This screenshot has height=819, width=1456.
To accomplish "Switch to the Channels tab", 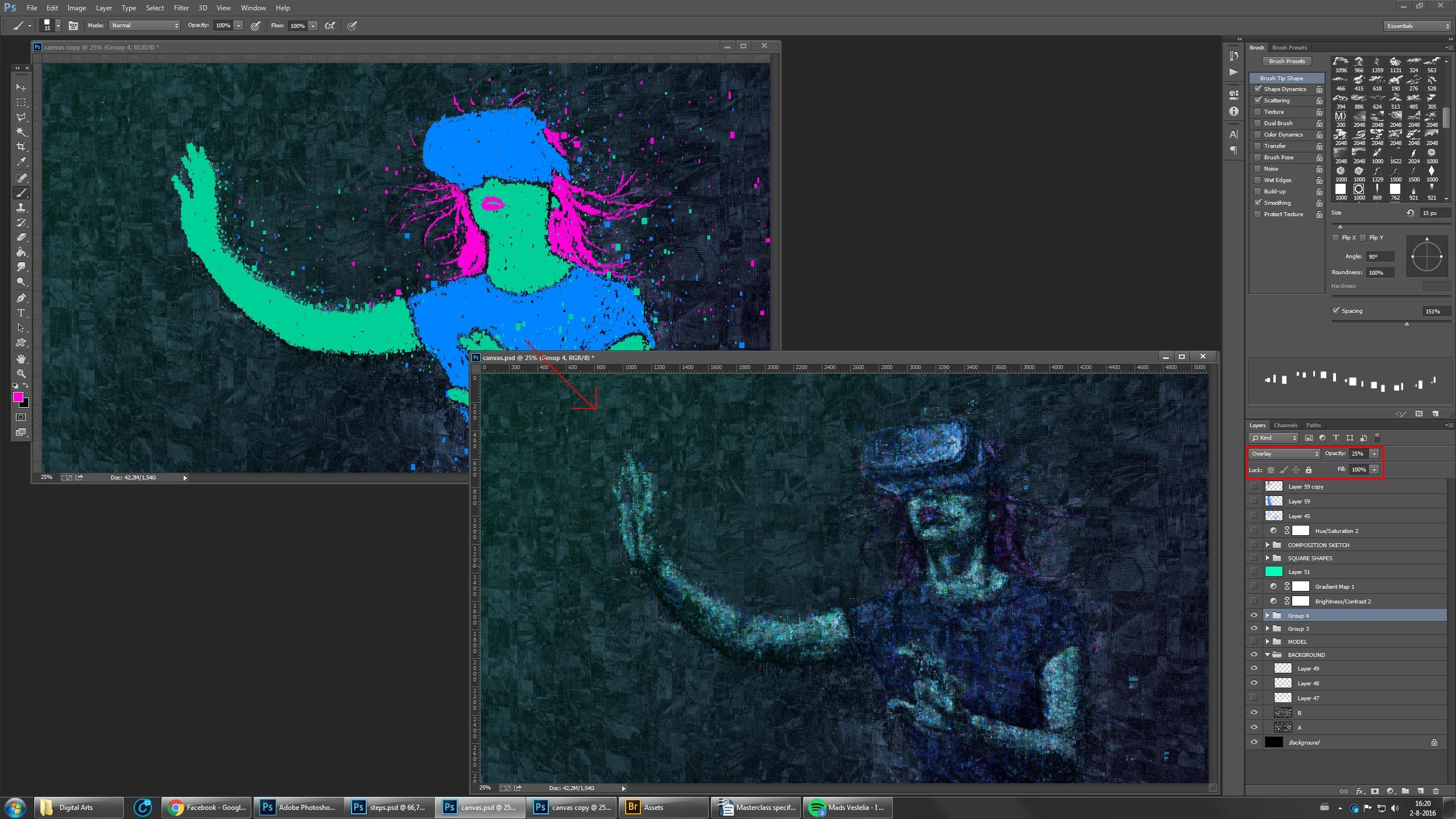I will [x=1285, y=425].
